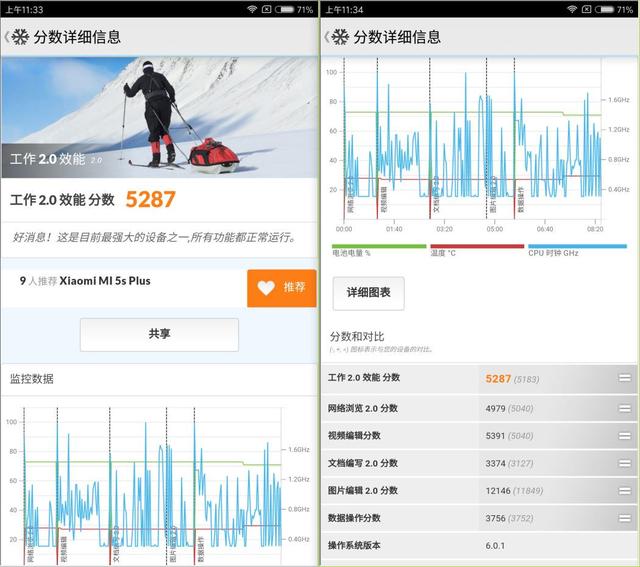640x567 pixels.
Task: Tap the battery icon in right status bar
Action: coord(604,9)
